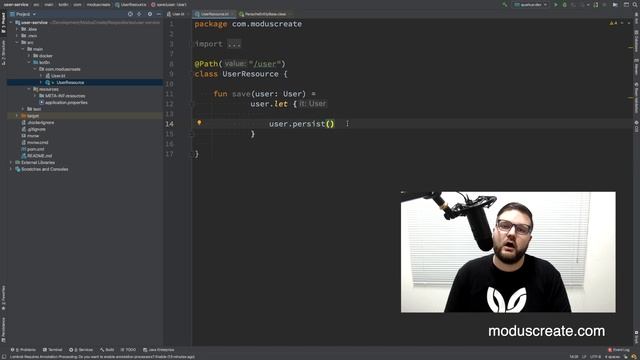Open the Services tab at bottom
The width and height of the screenshot is (640, 360).
coord(81,350)
